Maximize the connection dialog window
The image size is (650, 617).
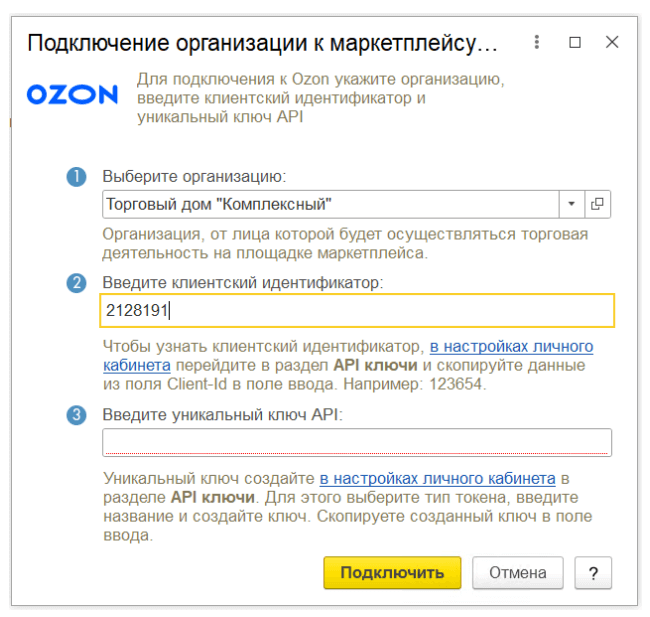tap(575, 43)
